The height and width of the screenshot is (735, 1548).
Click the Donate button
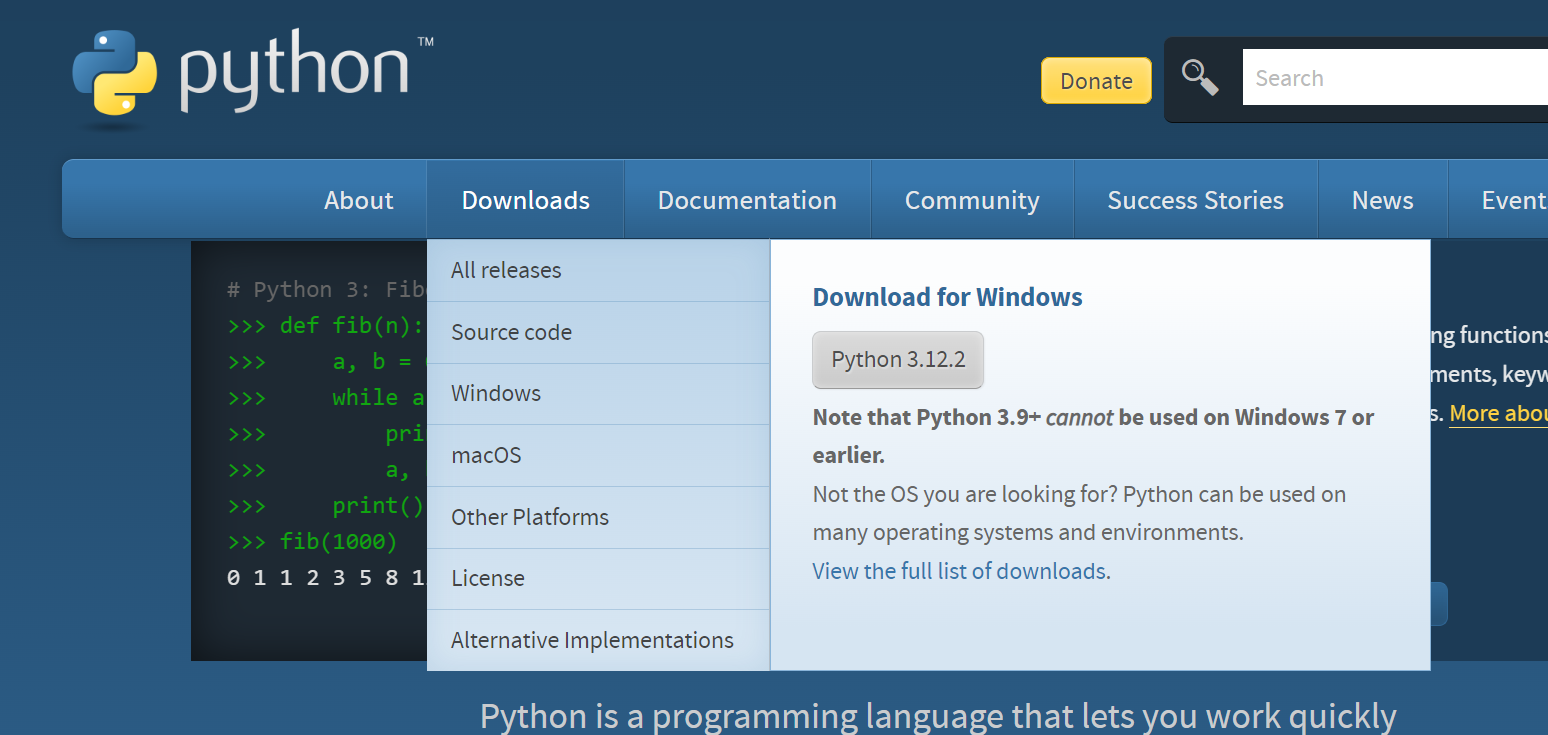pos(1096,81)
